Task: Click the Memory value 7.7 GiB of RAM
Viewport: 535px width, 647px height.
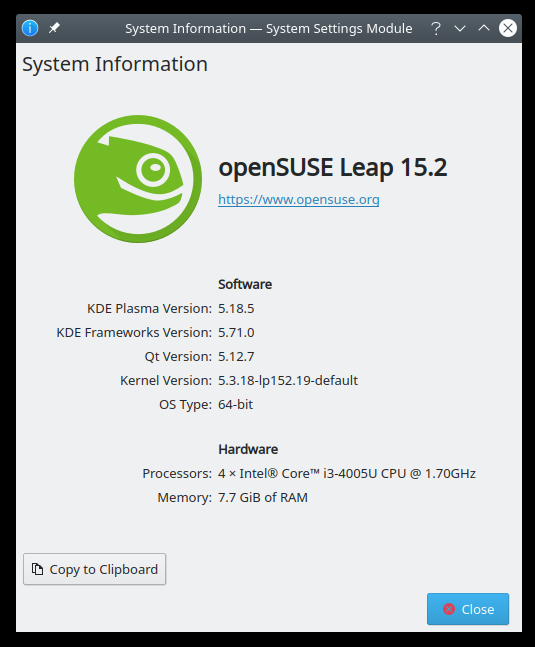Action: pyautogui.click(x=263, y=497)
